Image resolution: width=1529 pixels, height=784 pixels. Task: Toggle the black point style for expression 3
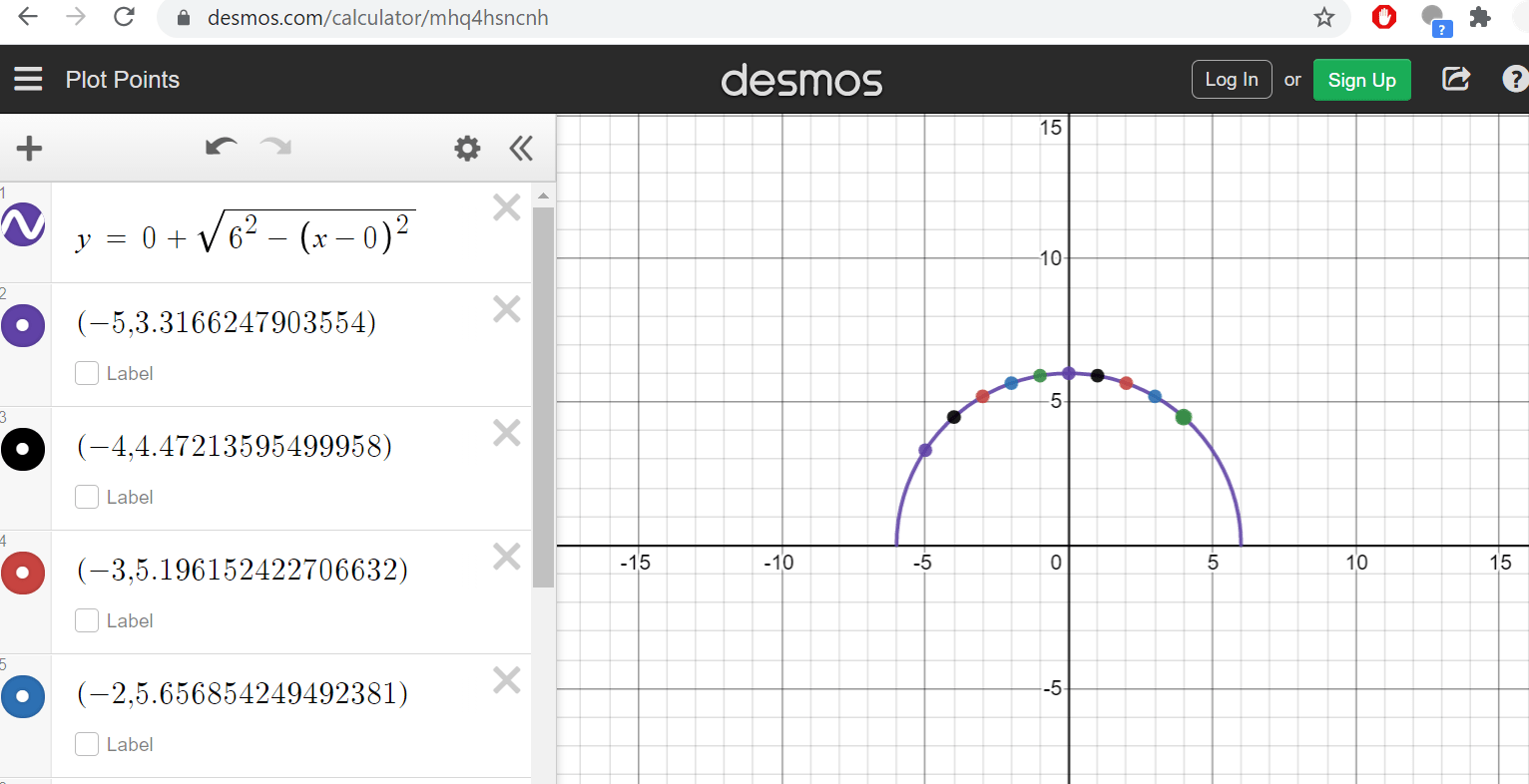(x=23, y=449)
